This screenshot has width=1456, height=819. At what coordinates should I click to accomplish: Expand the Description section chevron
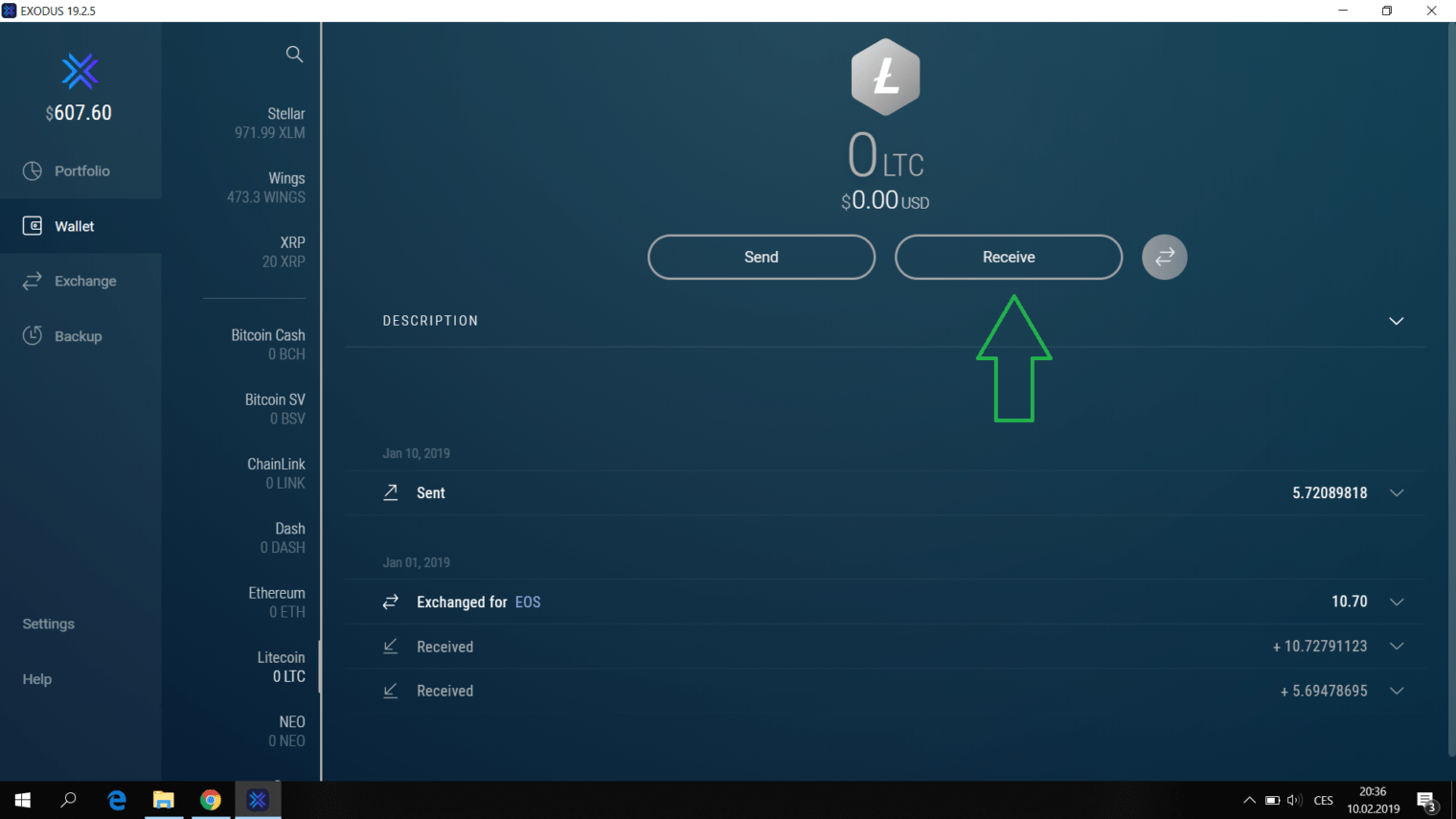[x=1397, y=321]
